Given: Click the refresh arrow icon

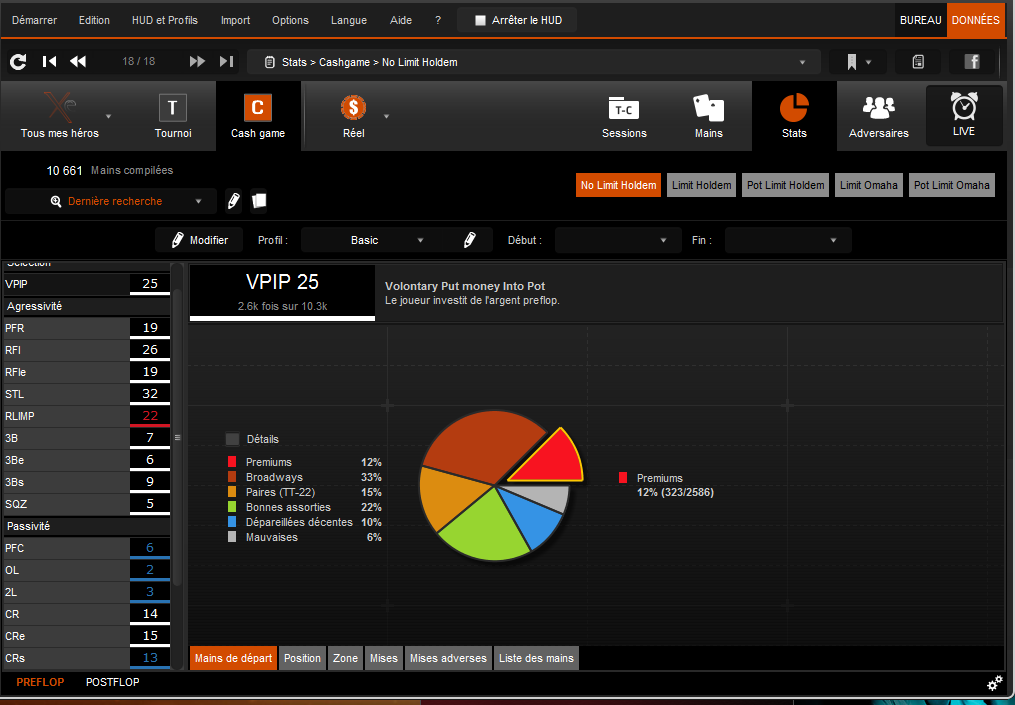Looking at the screenshot, I should click(18, 62).
